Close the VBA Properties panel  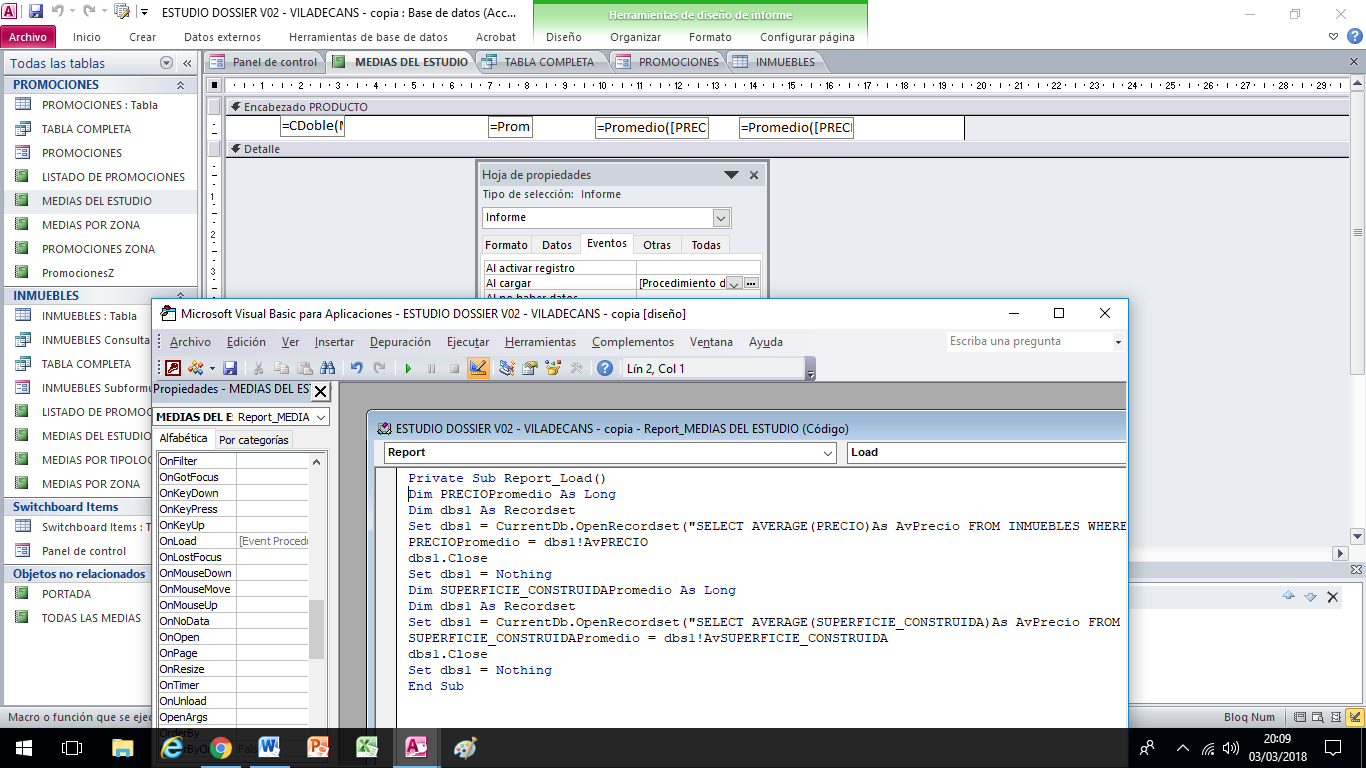tap(321, 391)
